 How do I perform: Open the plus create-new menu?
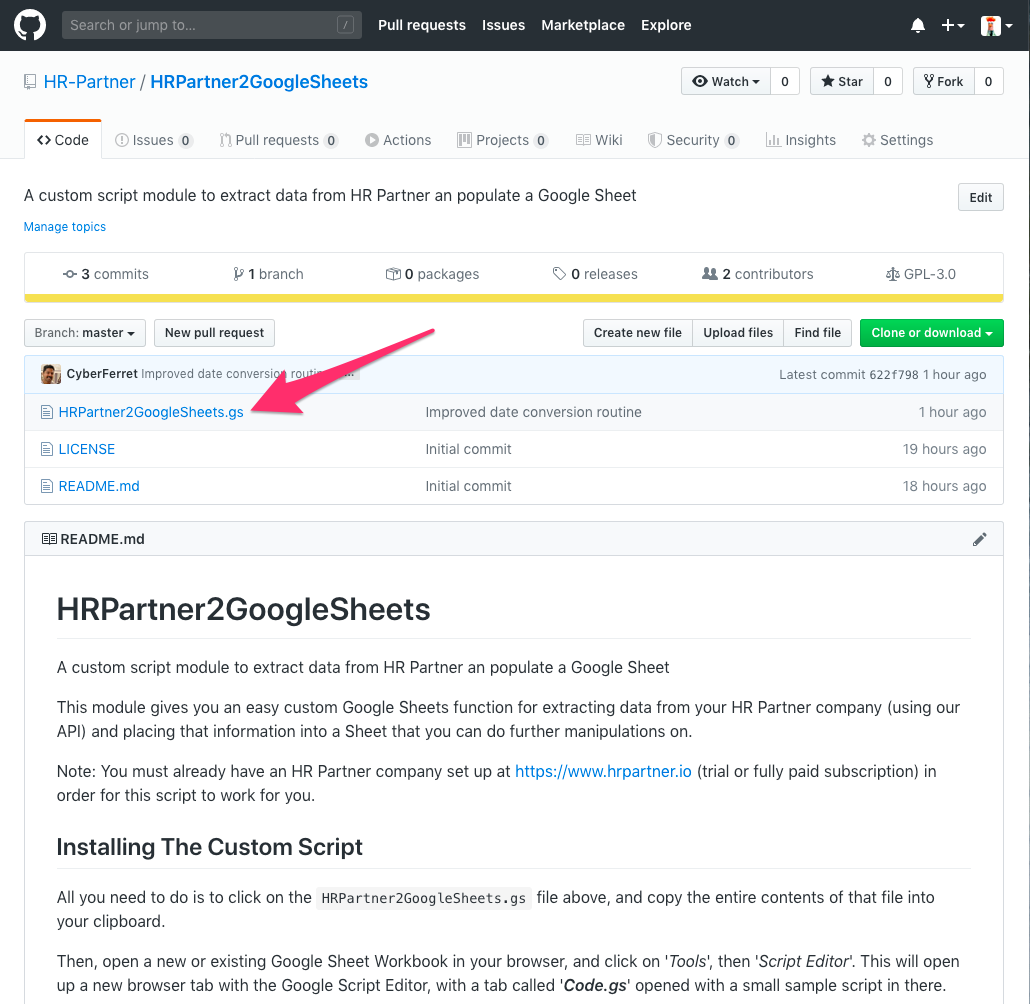pyautogui.click(x=952, y=26)
